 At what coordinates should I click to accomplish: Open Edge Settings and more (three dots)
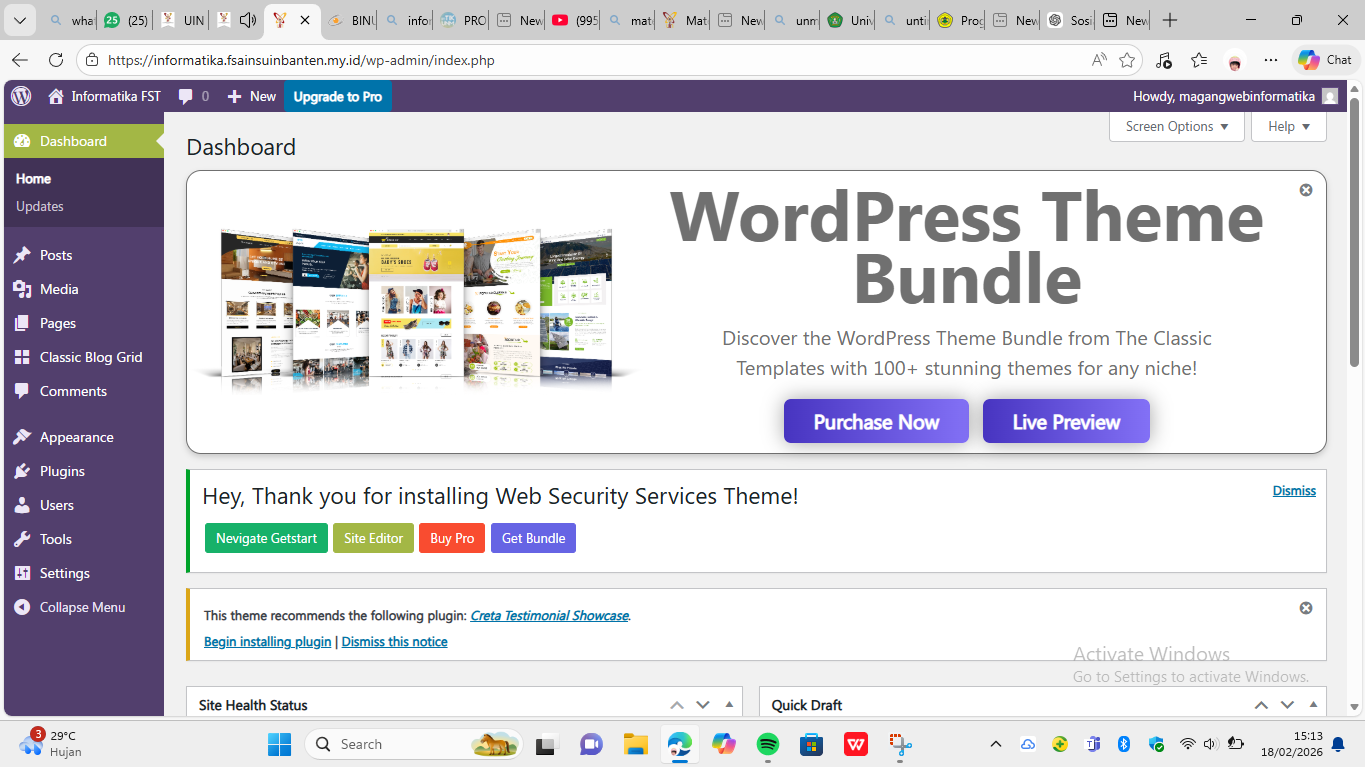coord(1271,60)
